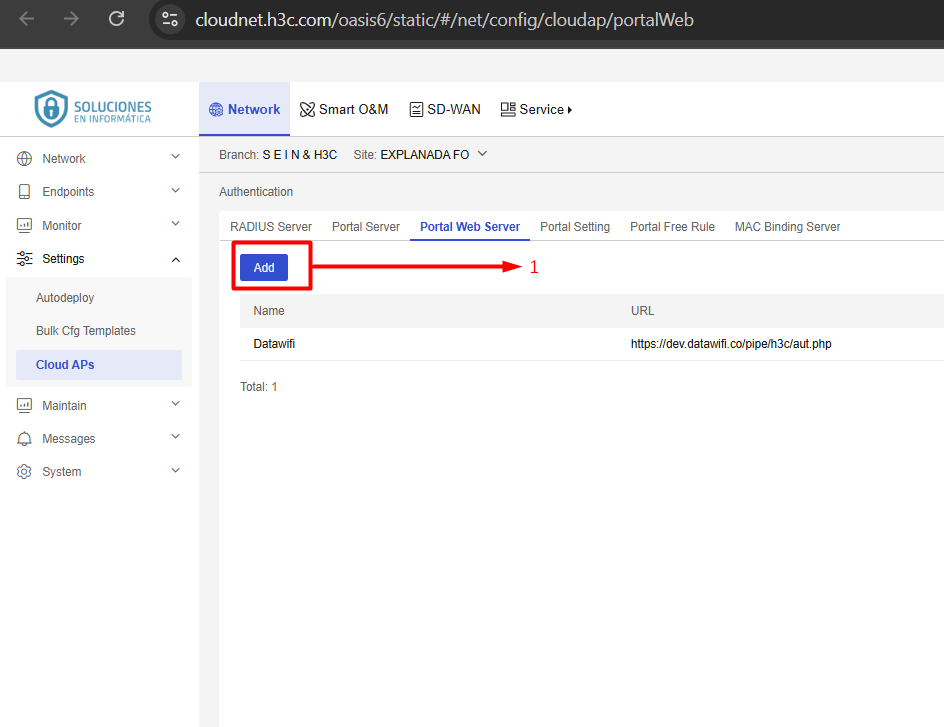Click the Name column header

[269, 311]
